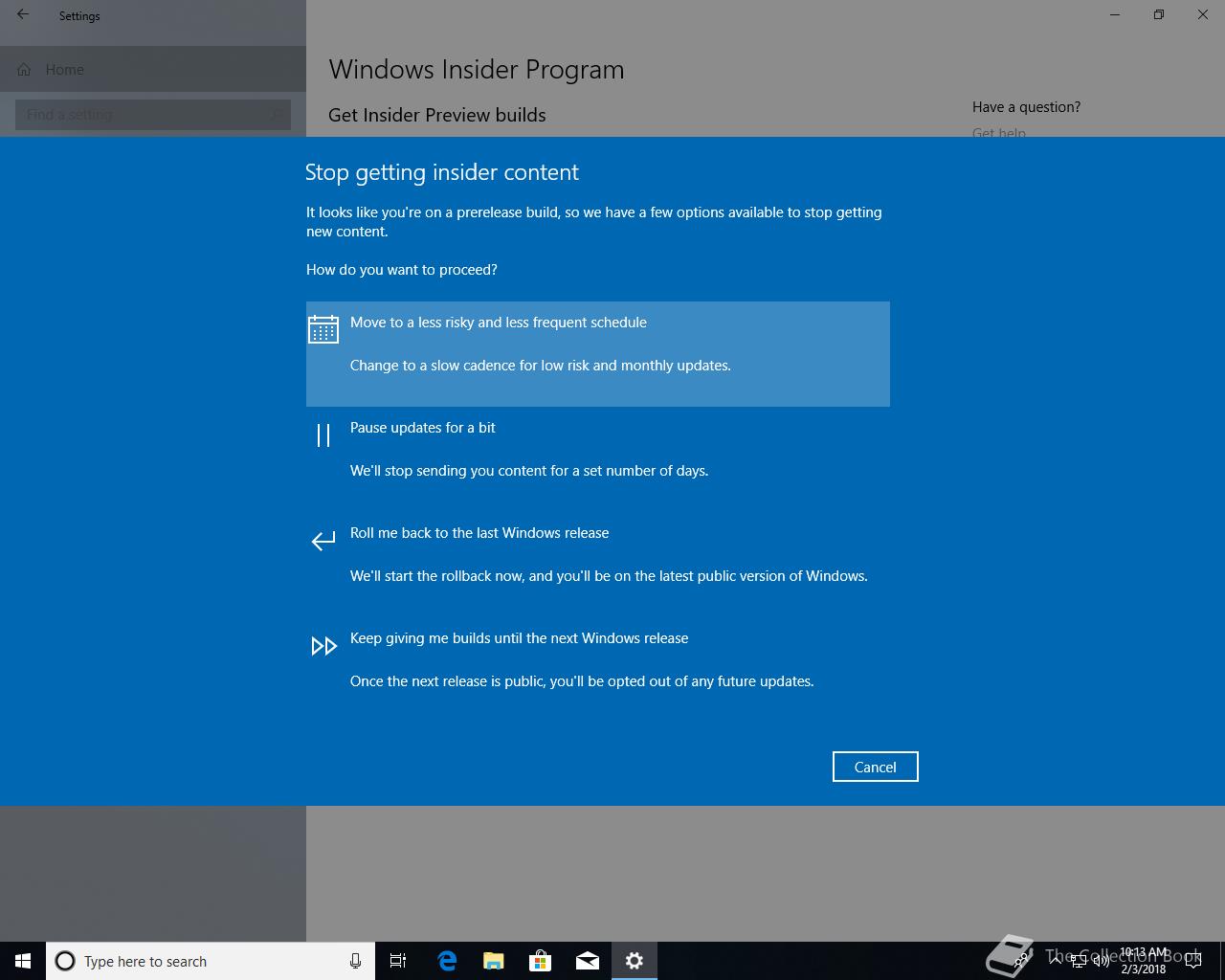This screenshot has height=980, width=1225.
Task: Click the Cortana 'Type here to search' box
Action: (x=211, y=961)
